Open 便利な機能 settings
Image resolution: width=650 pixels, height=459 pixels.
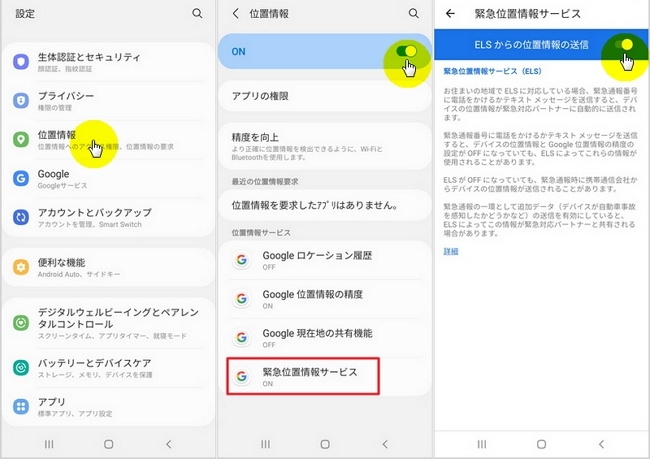[x=108, y=267]
